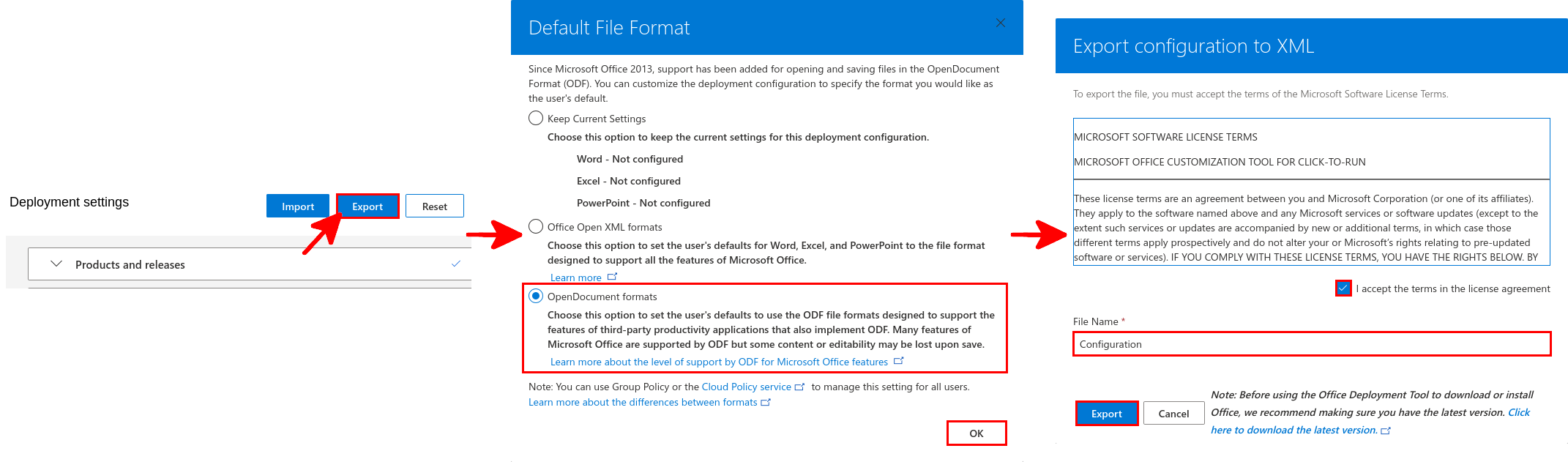Viewport: 1568px width, 462px height.
Task: Click 'Word - Not configured' text
Action: click(x=630, y=159)
